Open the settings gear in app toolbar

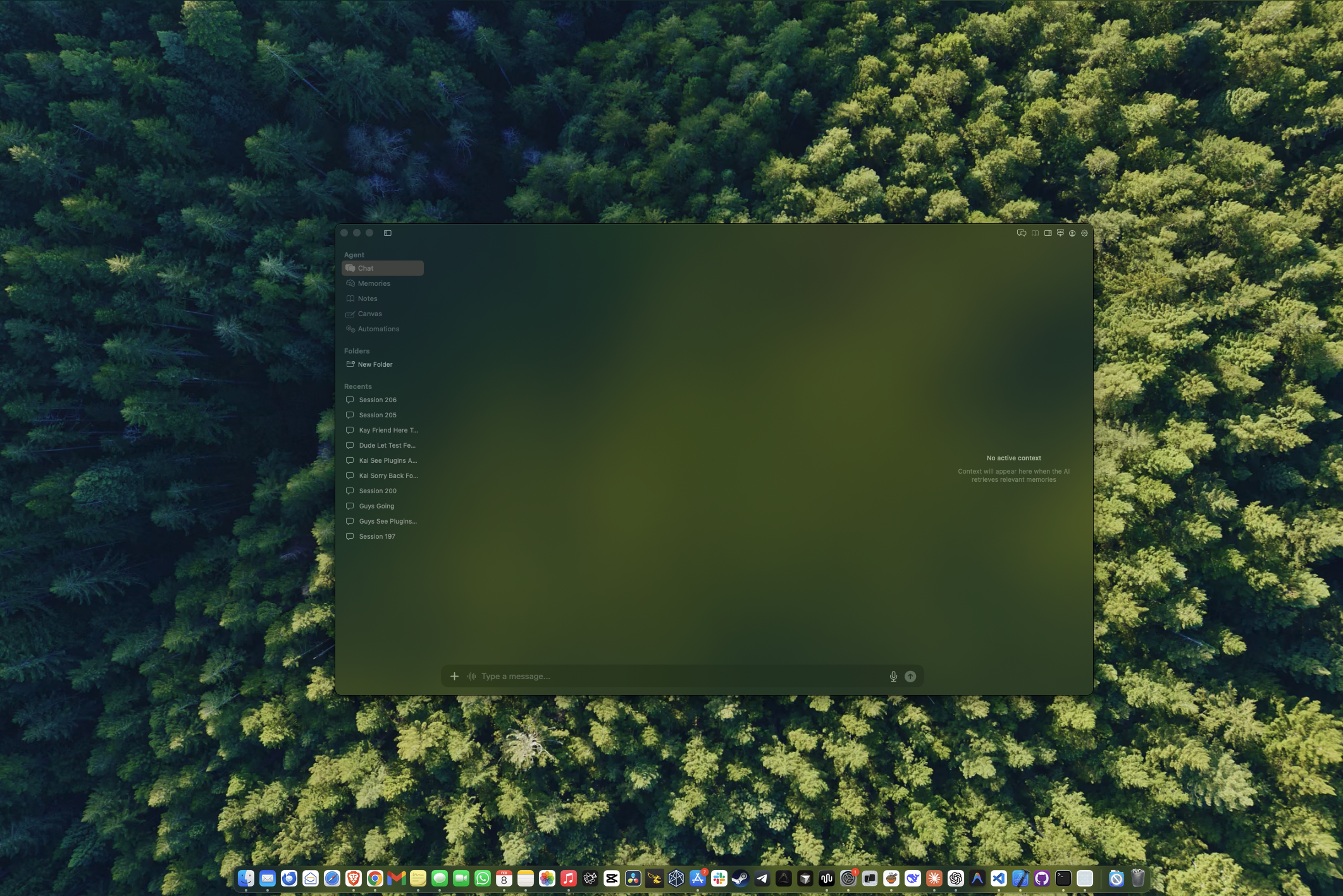point(1084,233)
